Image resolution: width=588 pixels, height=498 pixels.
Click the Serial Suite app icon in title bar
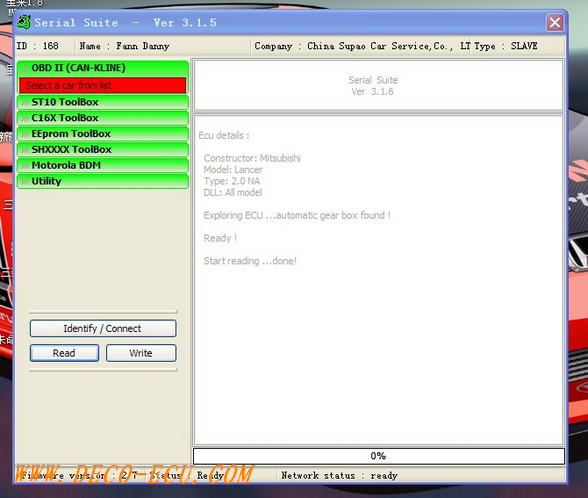24,22
